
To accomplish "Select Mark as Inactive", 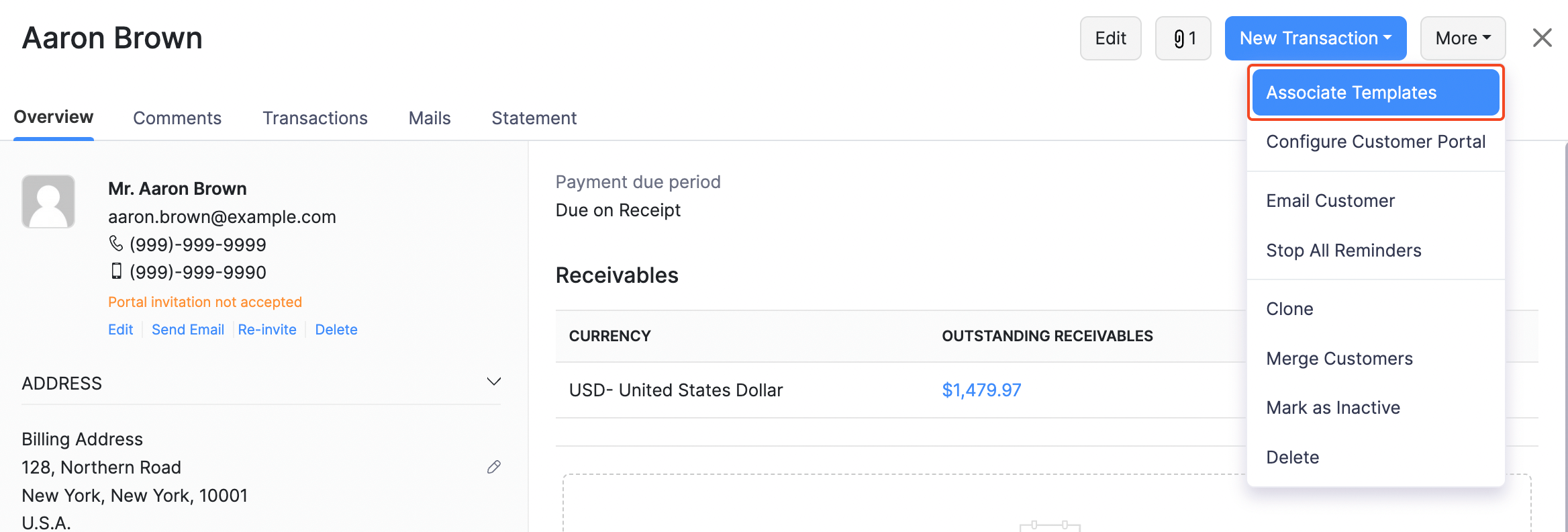I will [x=1333, y=408].
